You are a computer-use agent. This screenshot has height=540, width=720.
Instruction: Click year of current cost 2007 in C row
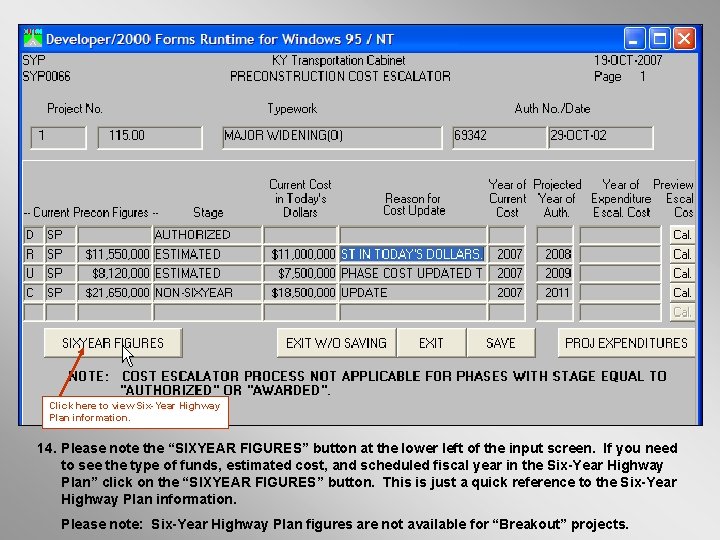[506, 292]
